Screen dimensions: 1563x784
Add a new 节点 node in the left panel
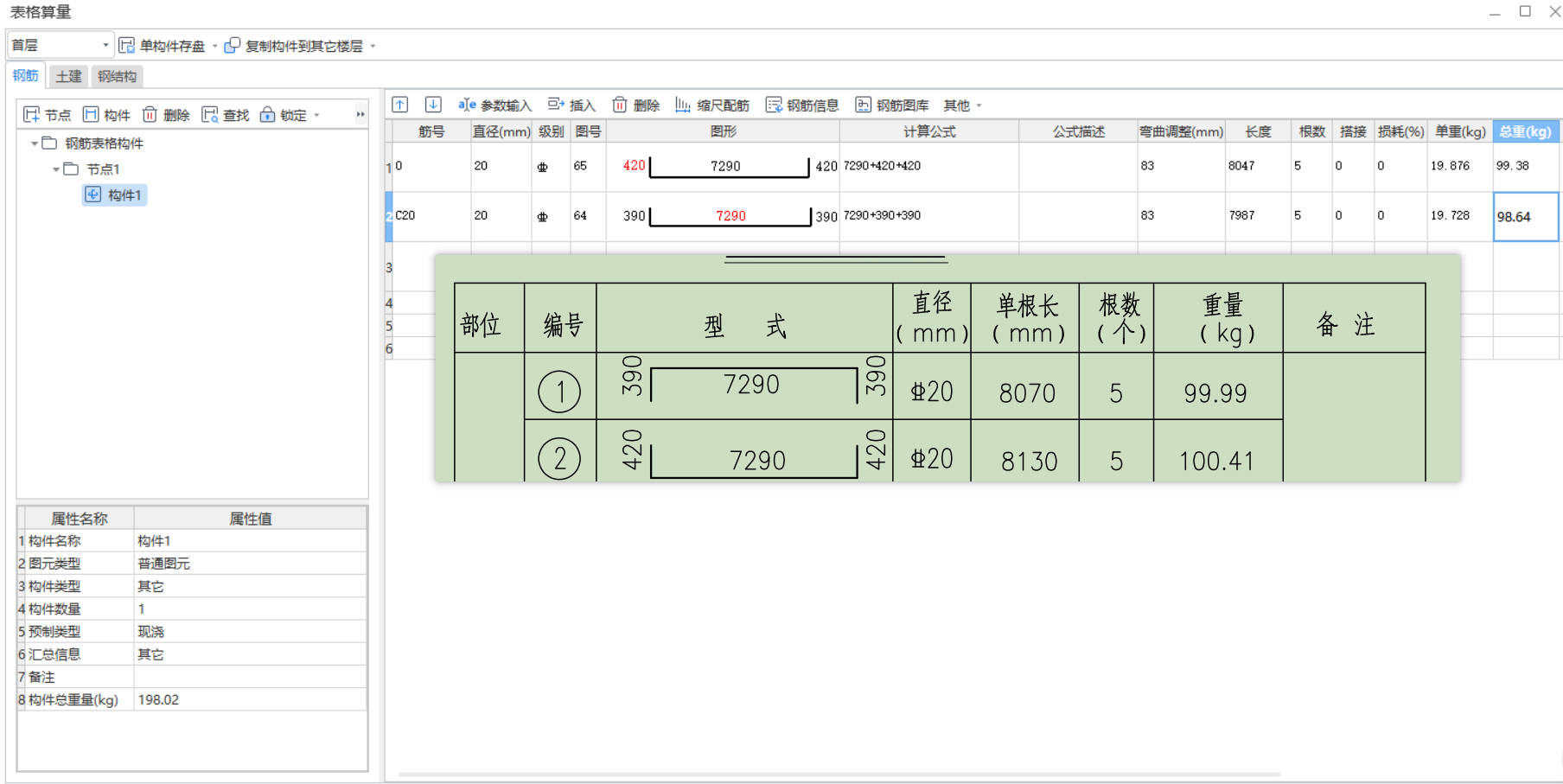point(47,114)
